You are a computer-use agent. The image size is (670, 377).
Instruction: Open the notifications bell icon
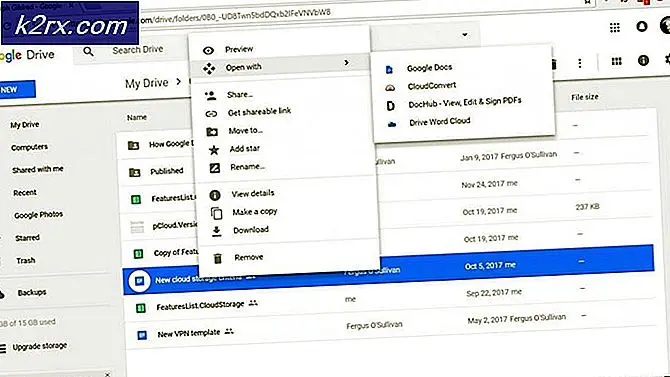pos(642,27)
